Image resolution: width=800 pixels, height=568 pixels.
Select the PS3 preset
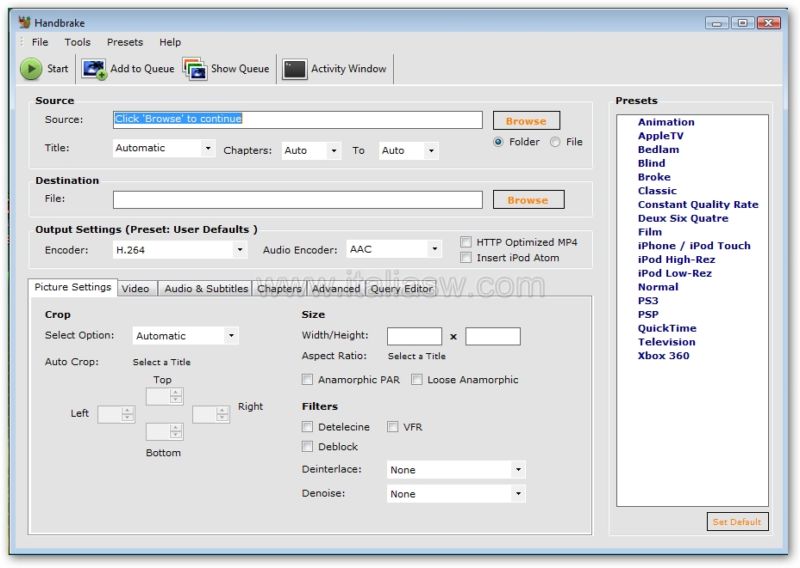click(648, 301)
